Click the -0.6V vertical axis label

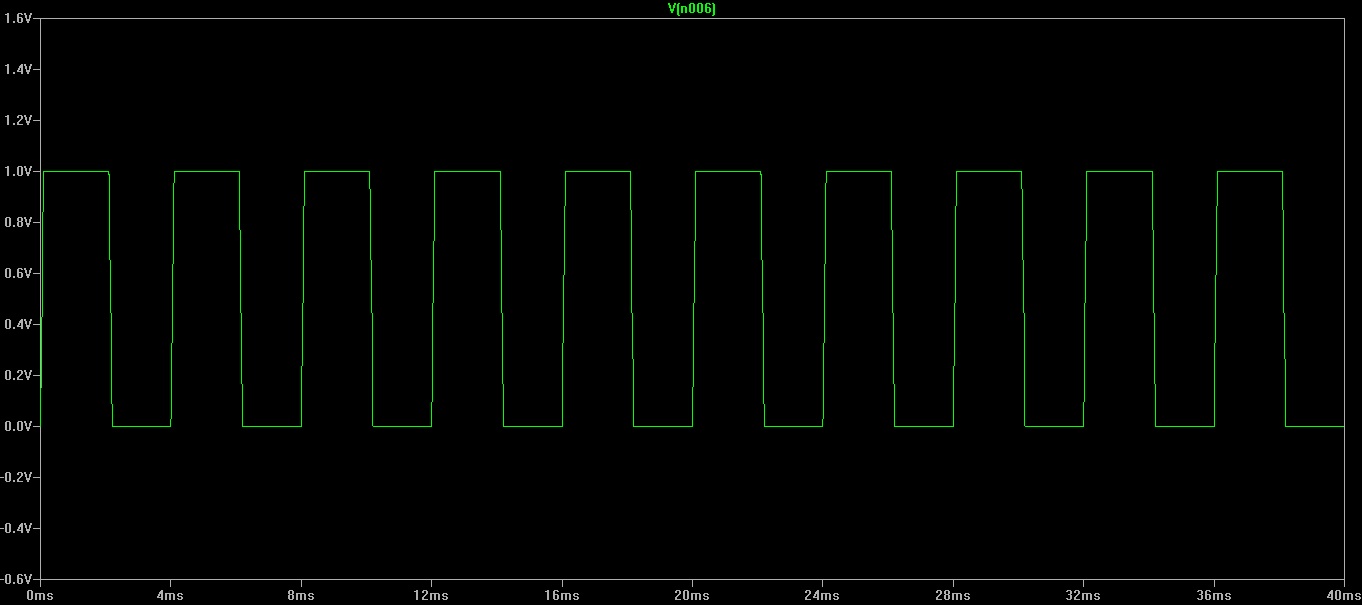16,579
